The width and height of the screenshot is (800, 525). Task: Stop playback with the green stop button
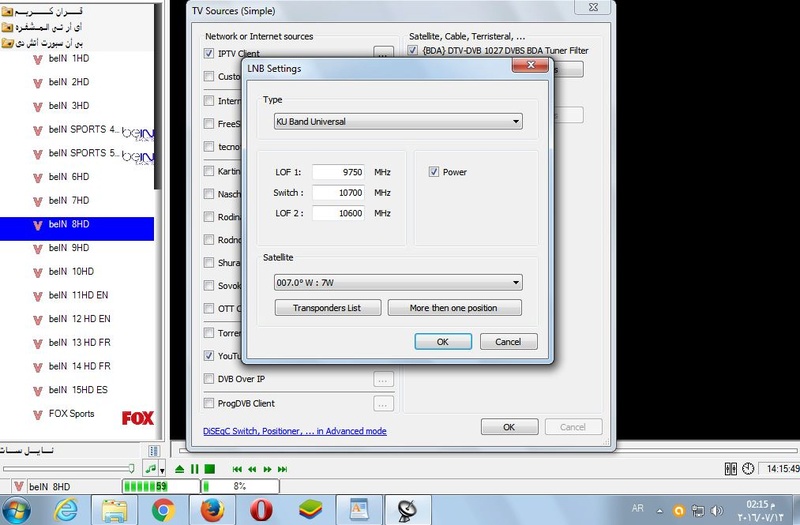209,469
